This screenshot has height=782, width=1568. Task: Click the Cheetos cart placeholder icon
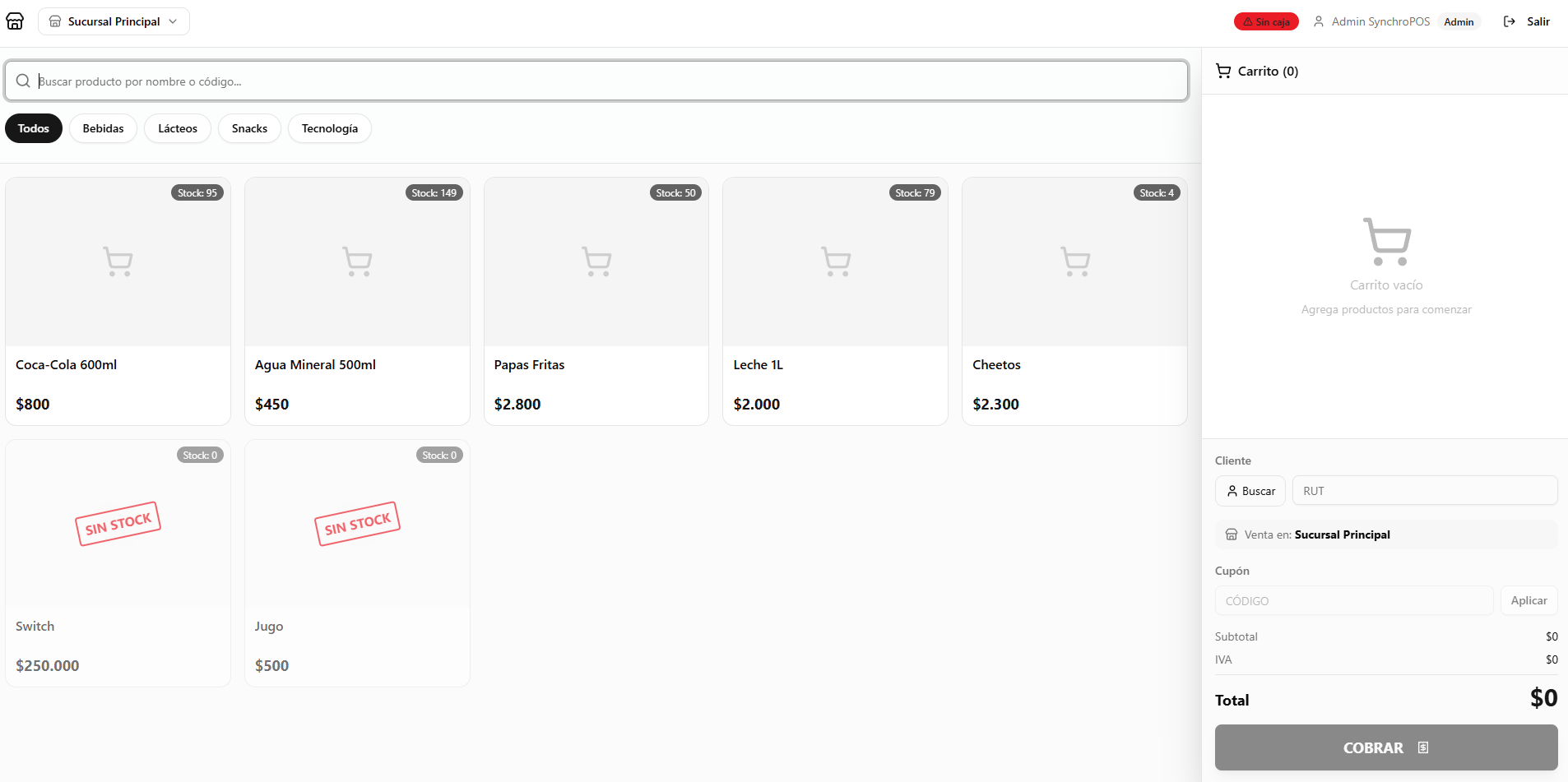1074,261
